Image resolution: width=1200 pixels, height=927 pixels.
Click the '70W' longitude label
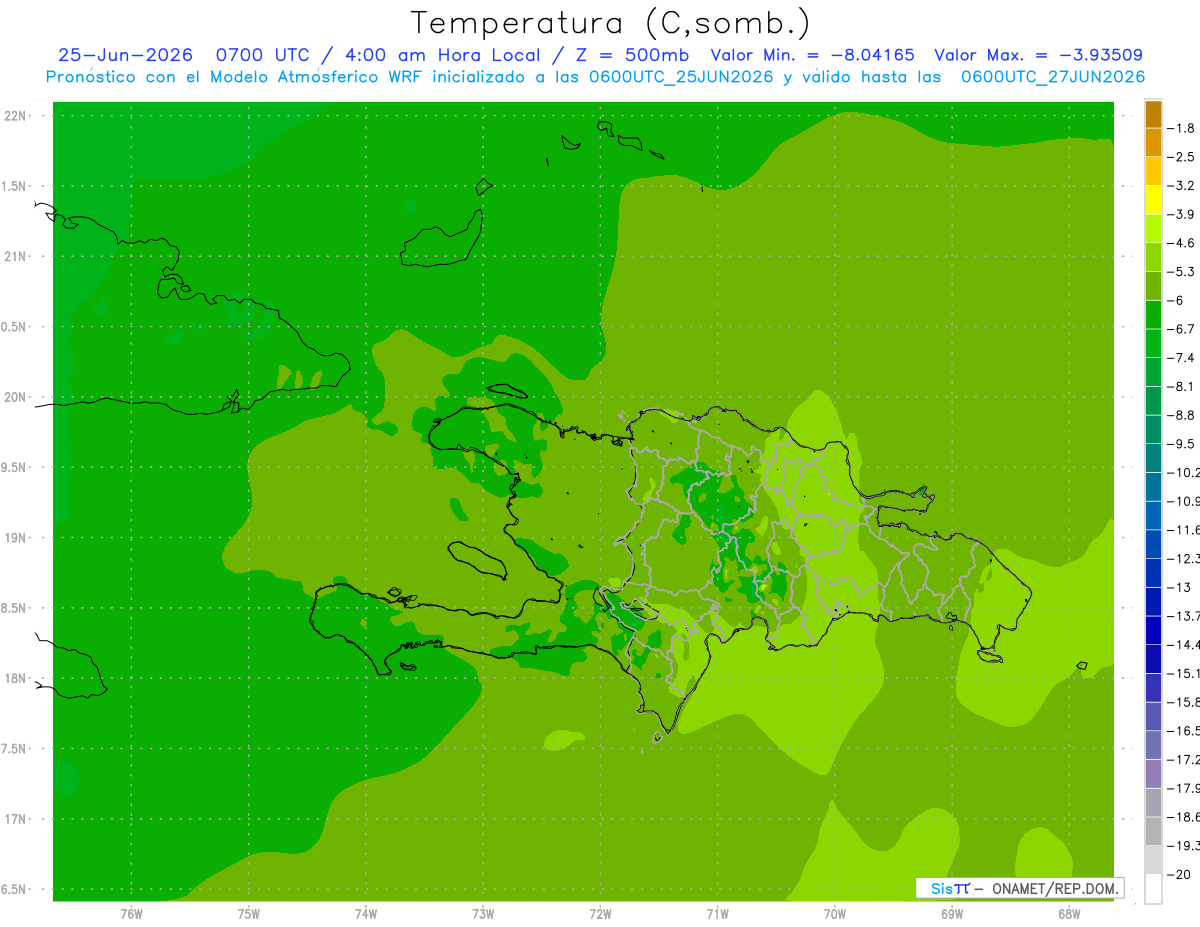tap(834, 915)
